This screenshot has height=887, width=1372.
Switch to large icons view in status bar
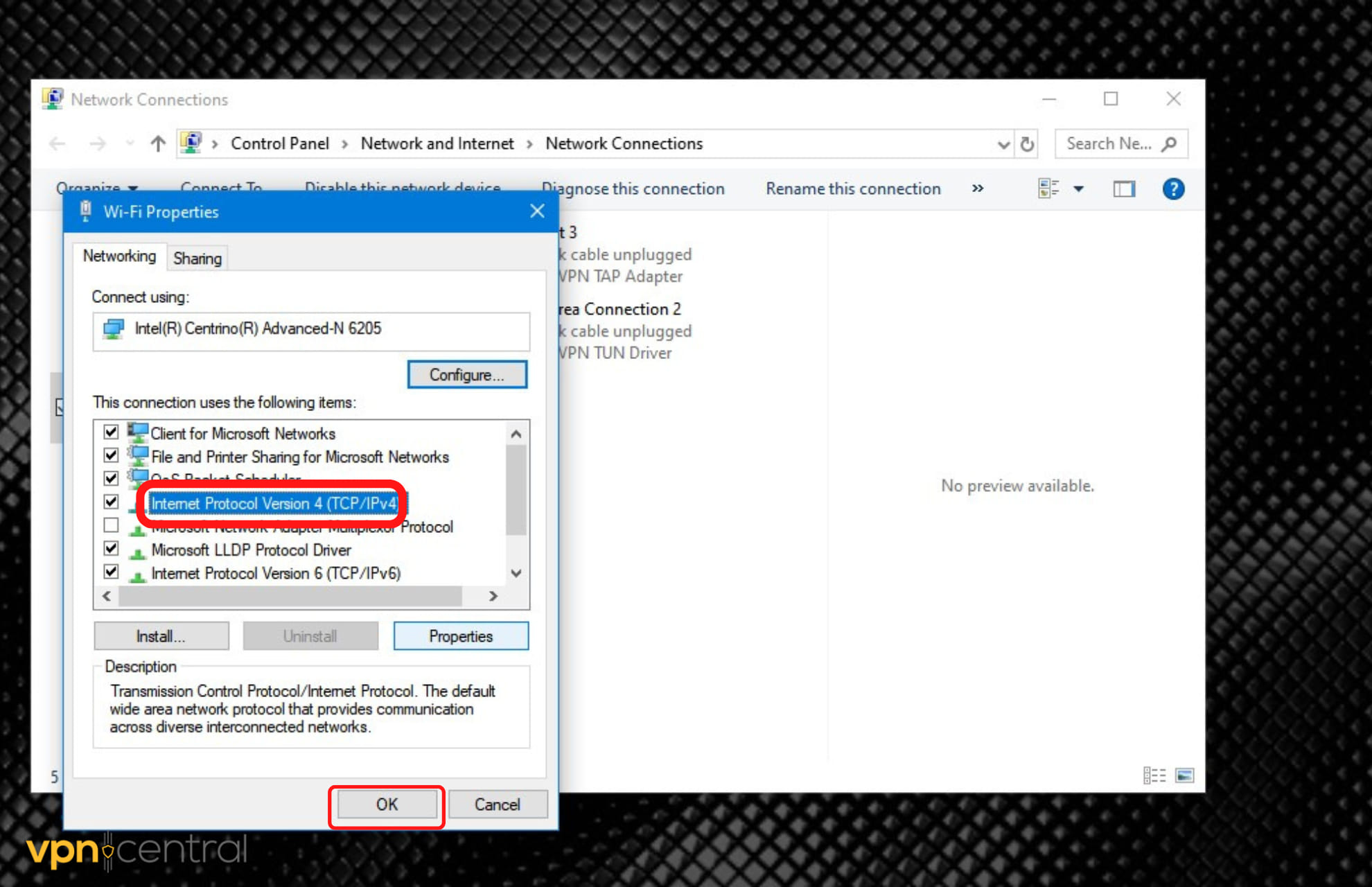pos(1184,775)
